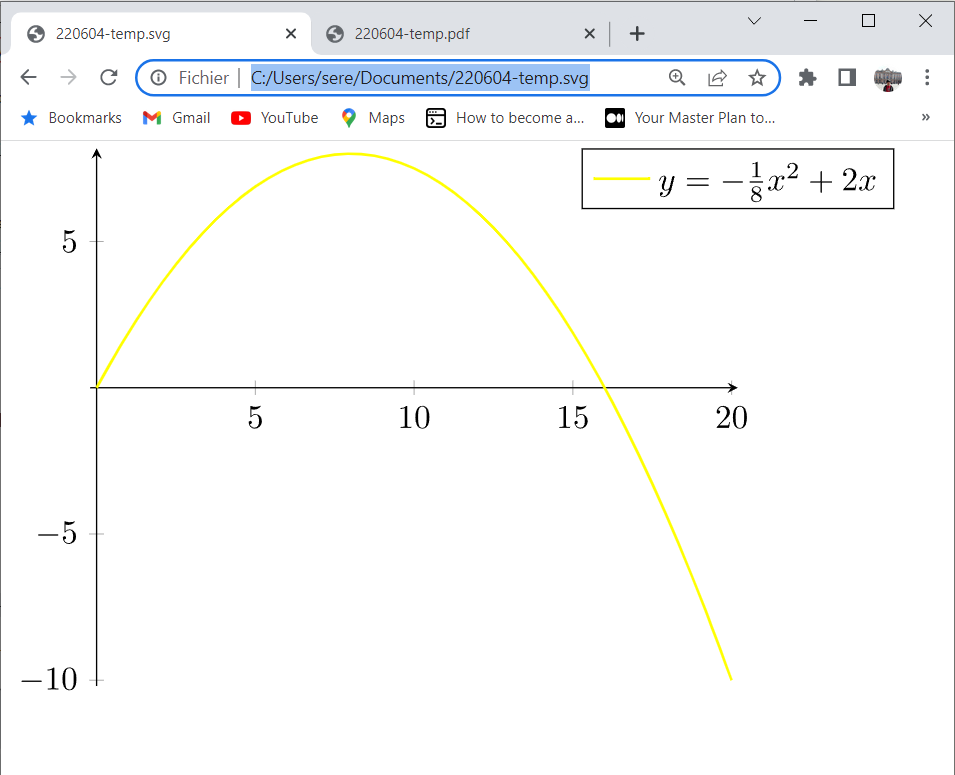The image size is (955, 775).
Task: Open the zoom magnifier icon in address bar
Action: coord(677,78)
